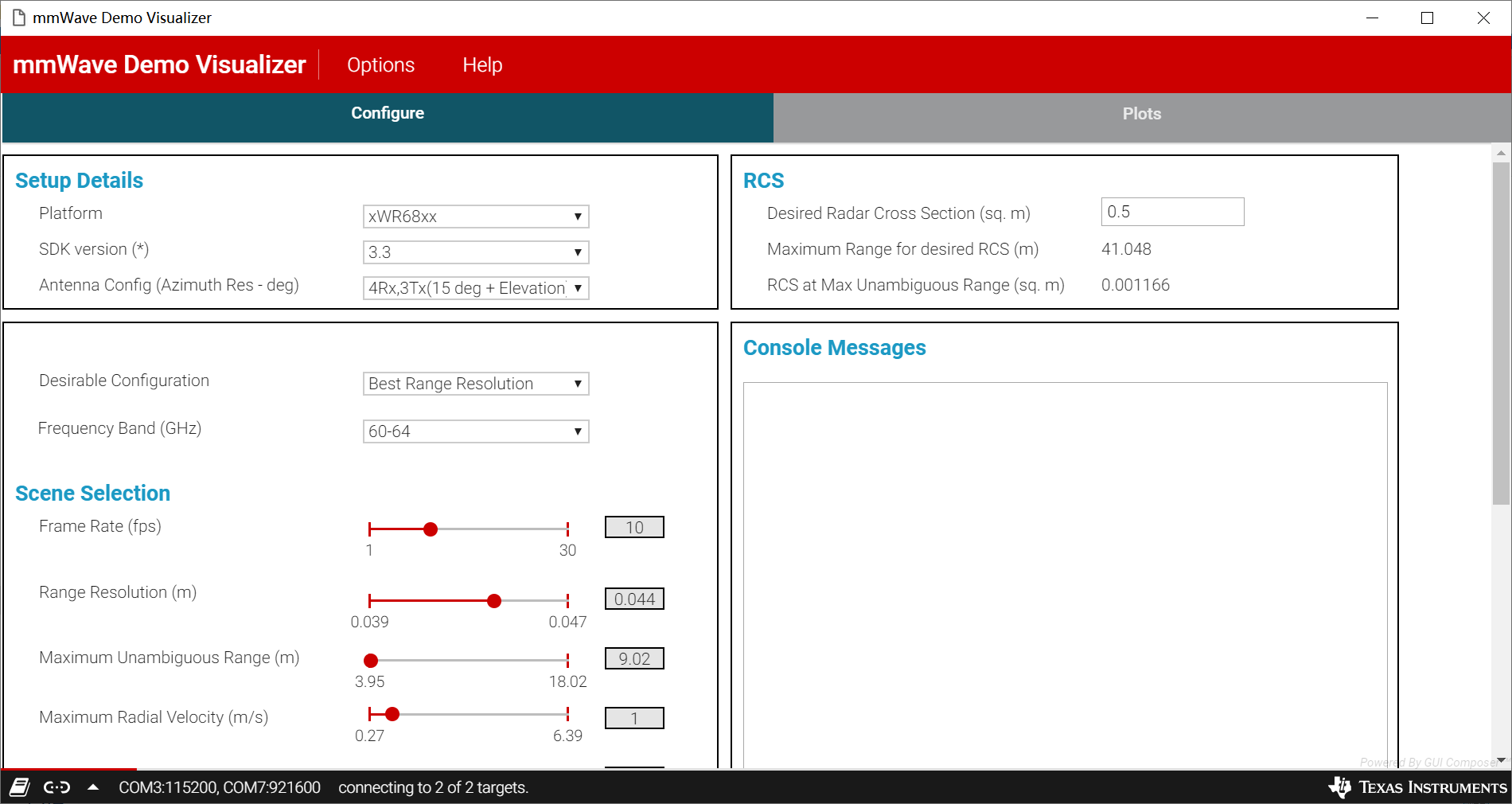Click the scrollbar up arrow
The height and width of the screenshot is (804, 1512).
(x=1501, y=152)
